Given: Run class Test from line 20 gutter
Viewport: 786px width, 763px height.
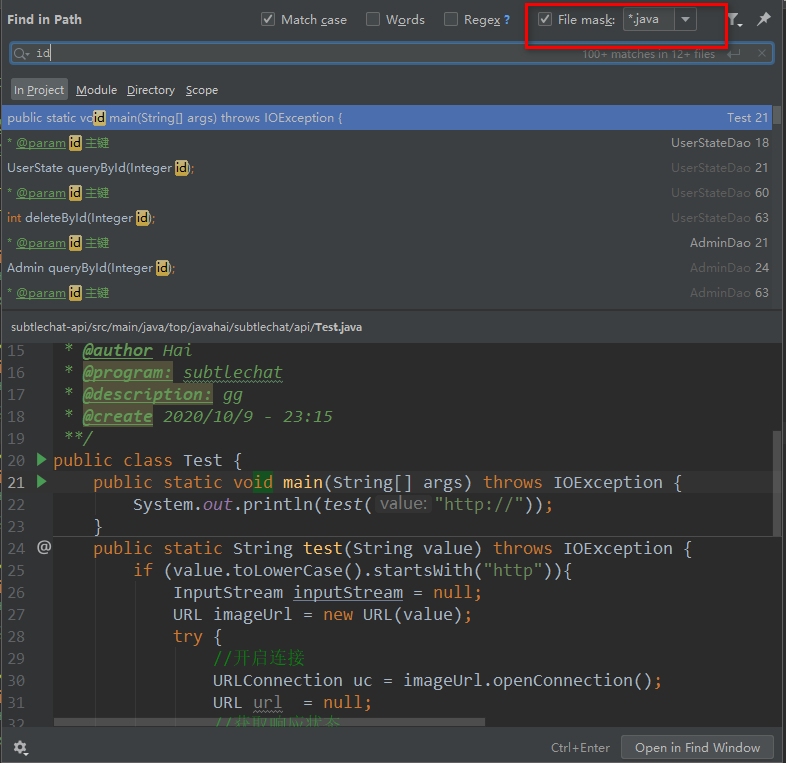Looking at the screenshot, I should coord(42,459).
